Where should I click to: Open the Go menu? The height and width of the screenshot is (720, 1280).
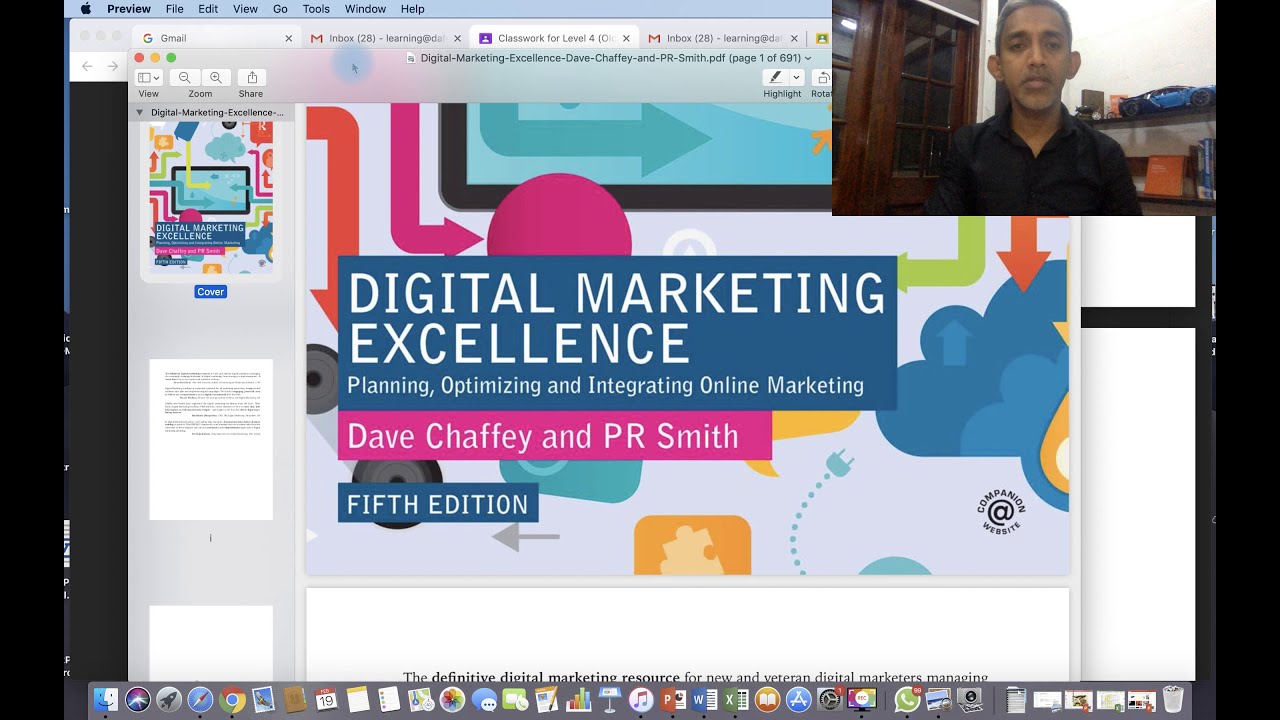pos(280,9)
